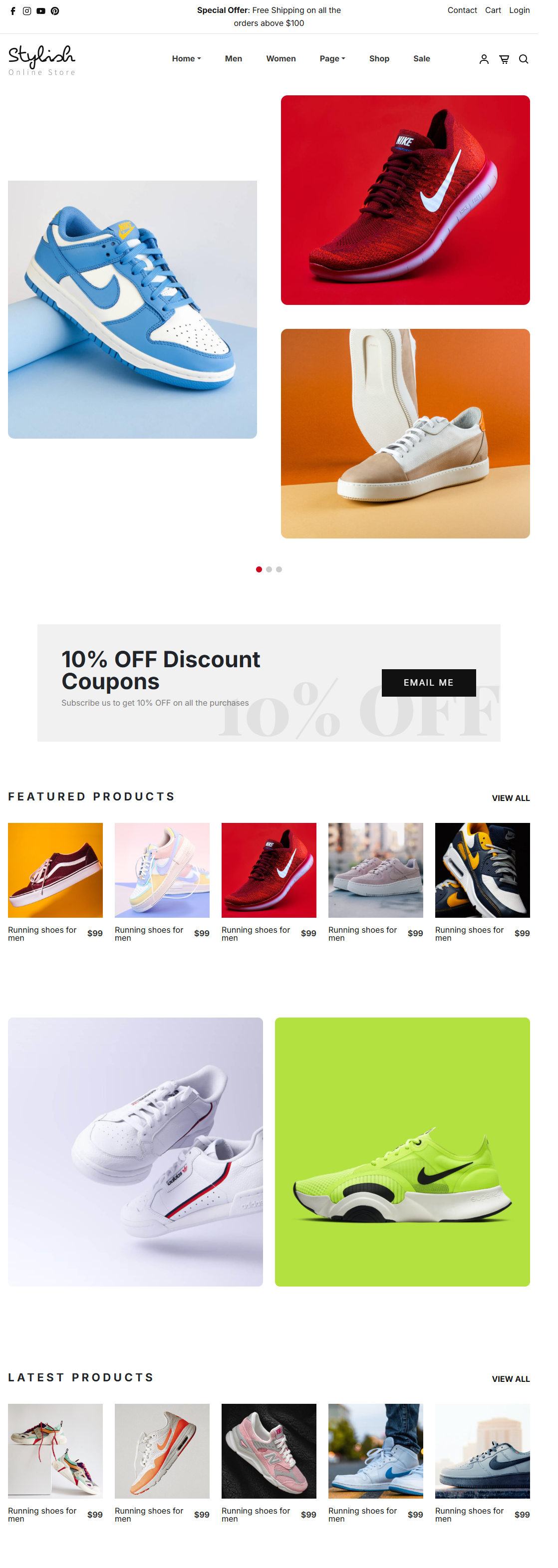Expand the Page dropdown menu
The image size is (558, 1568).
[x=332, y=58]
